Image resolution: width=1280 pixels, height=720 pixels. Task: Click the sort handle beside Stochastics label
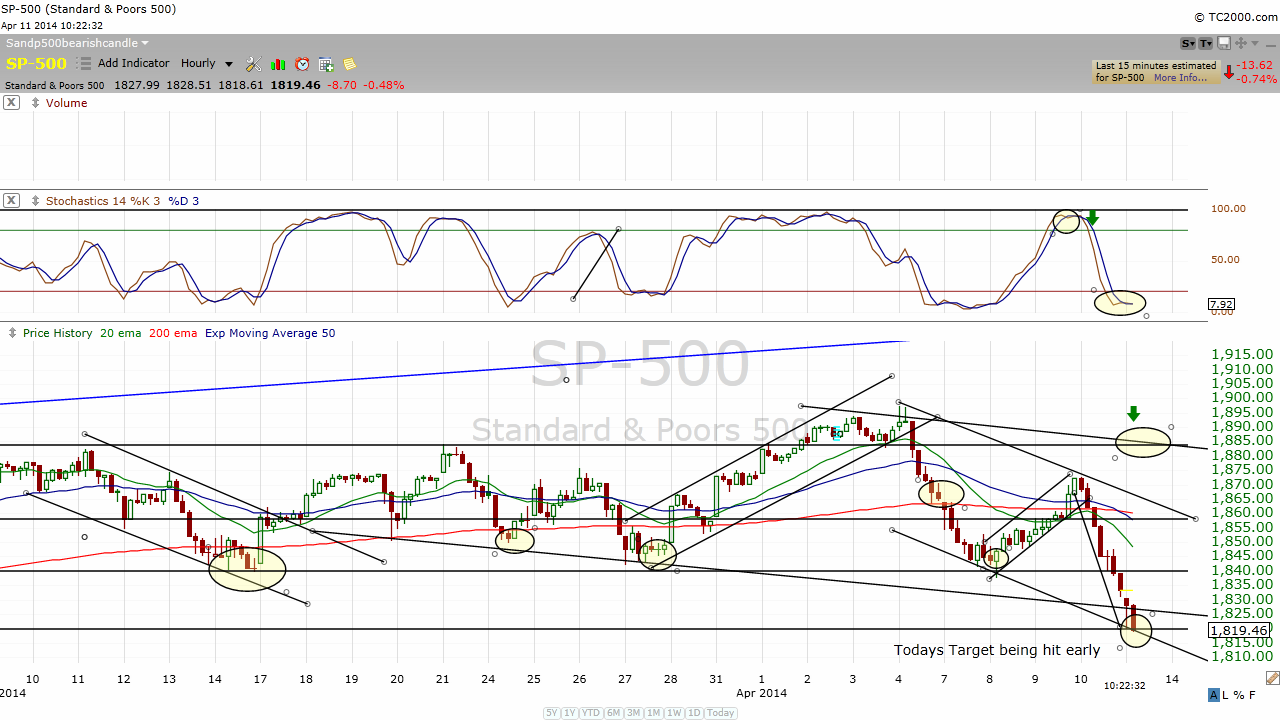click(36, 201)
